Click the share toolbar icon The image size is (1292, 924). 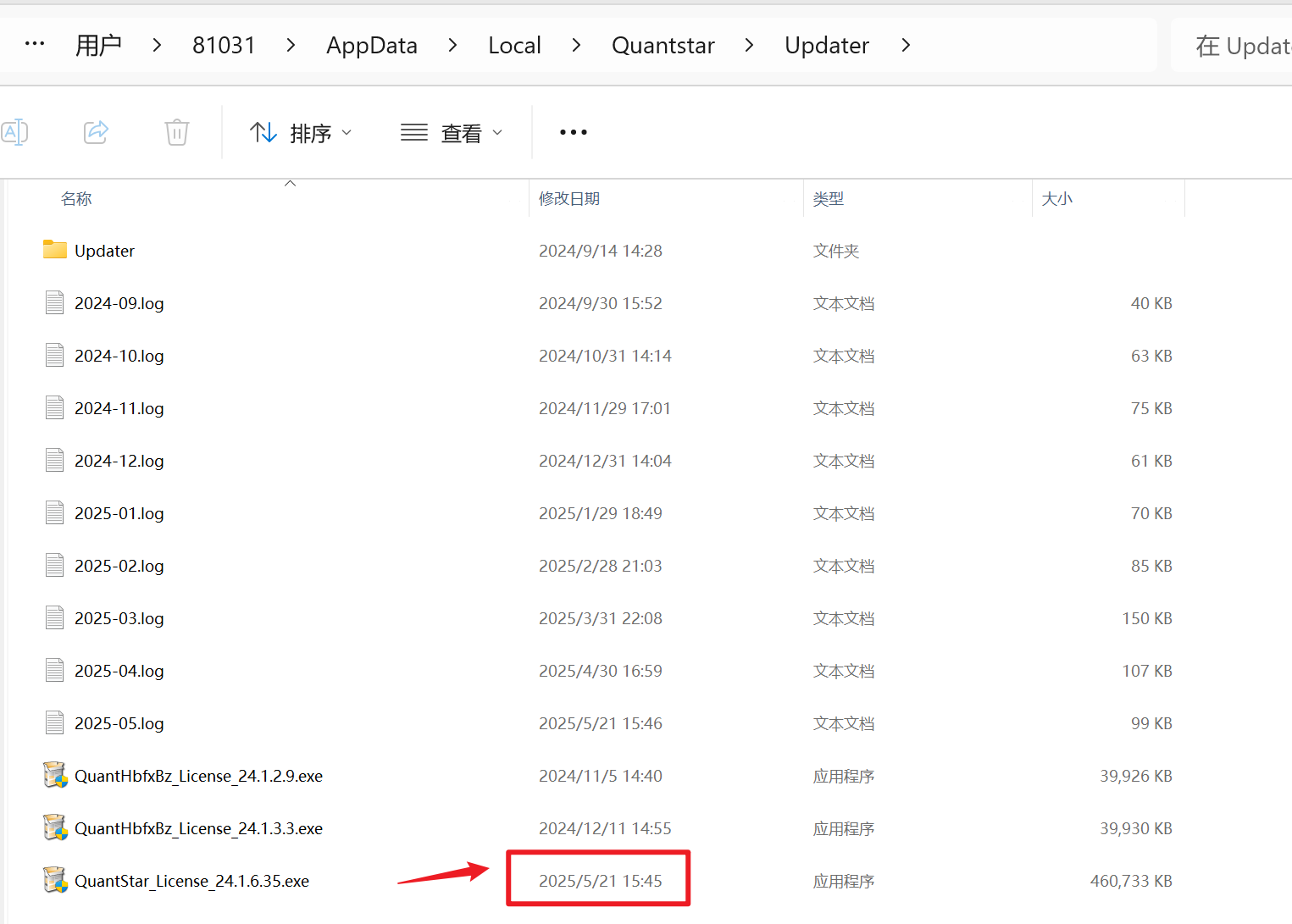[96, 132]
